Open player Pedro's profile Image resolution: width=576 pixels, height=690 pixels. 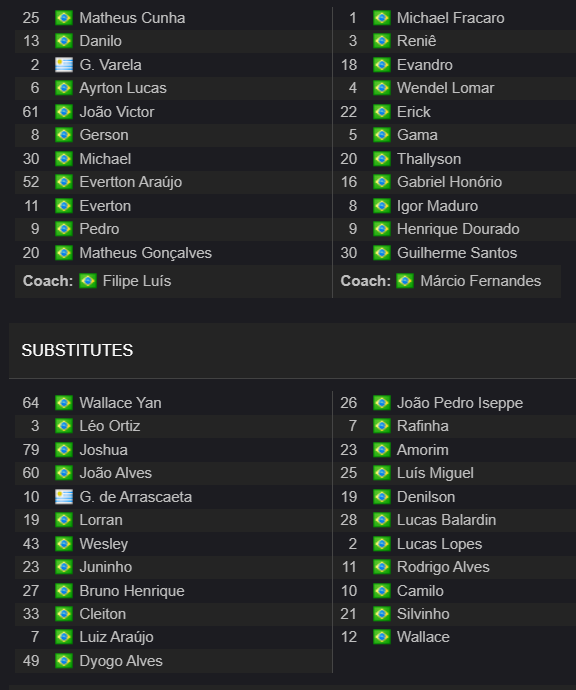99,229
